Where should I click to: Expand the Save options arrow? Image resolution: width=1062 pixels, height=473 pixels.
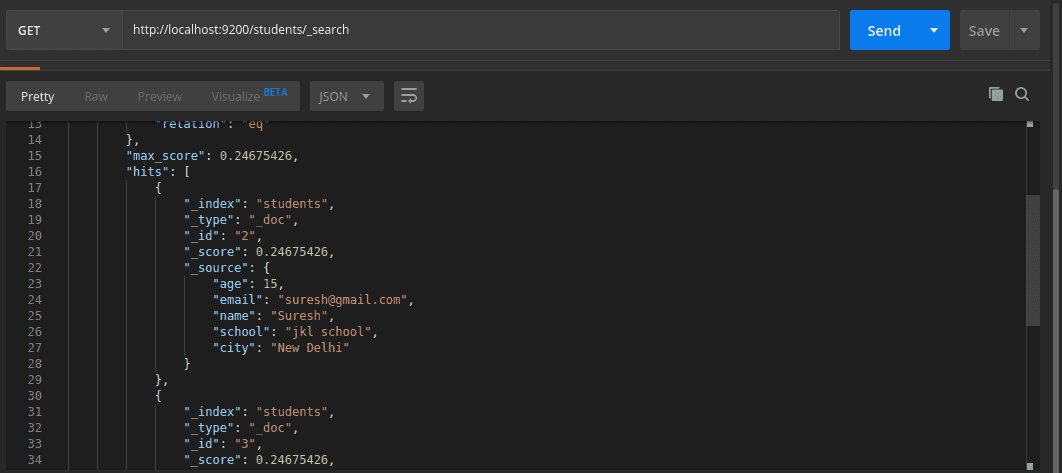click(1024, 30)
